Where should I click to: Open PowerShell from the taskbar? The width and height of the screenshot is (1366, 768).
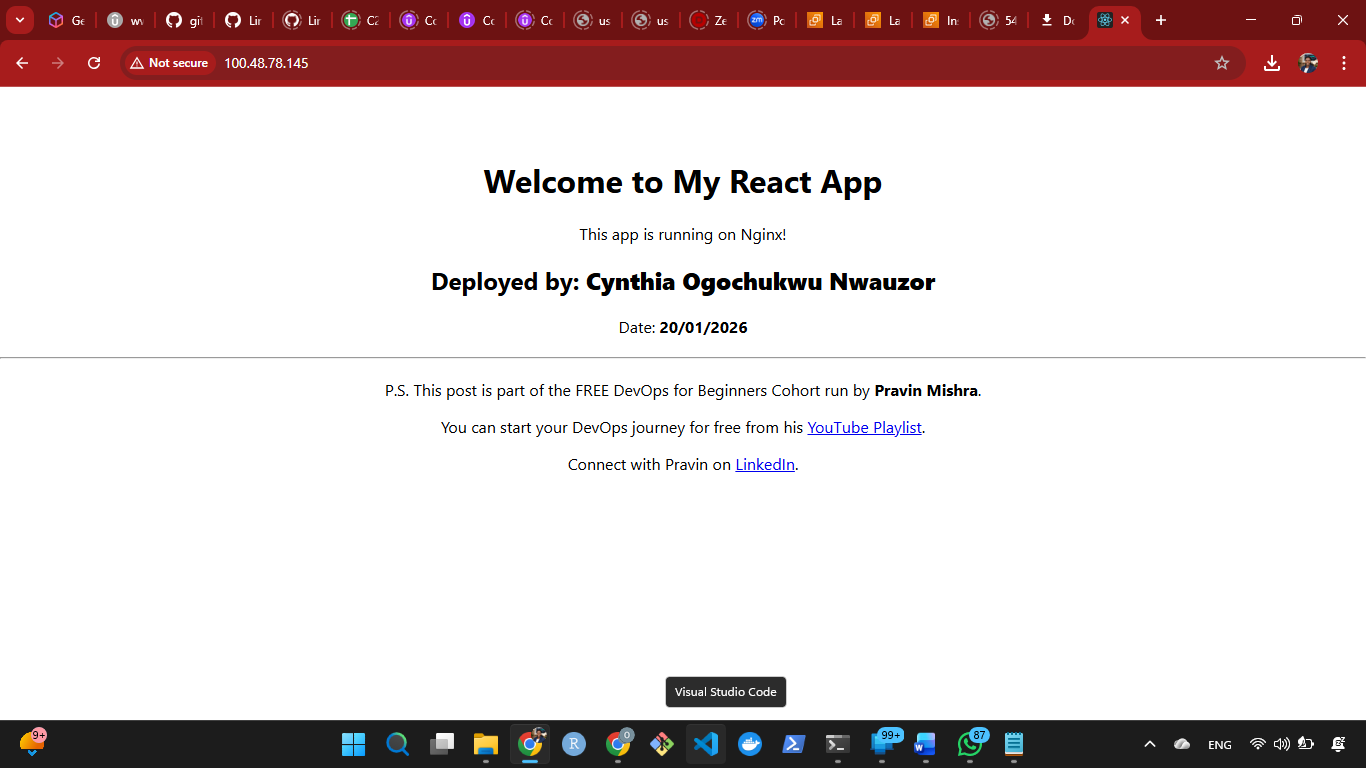point(794,744)
